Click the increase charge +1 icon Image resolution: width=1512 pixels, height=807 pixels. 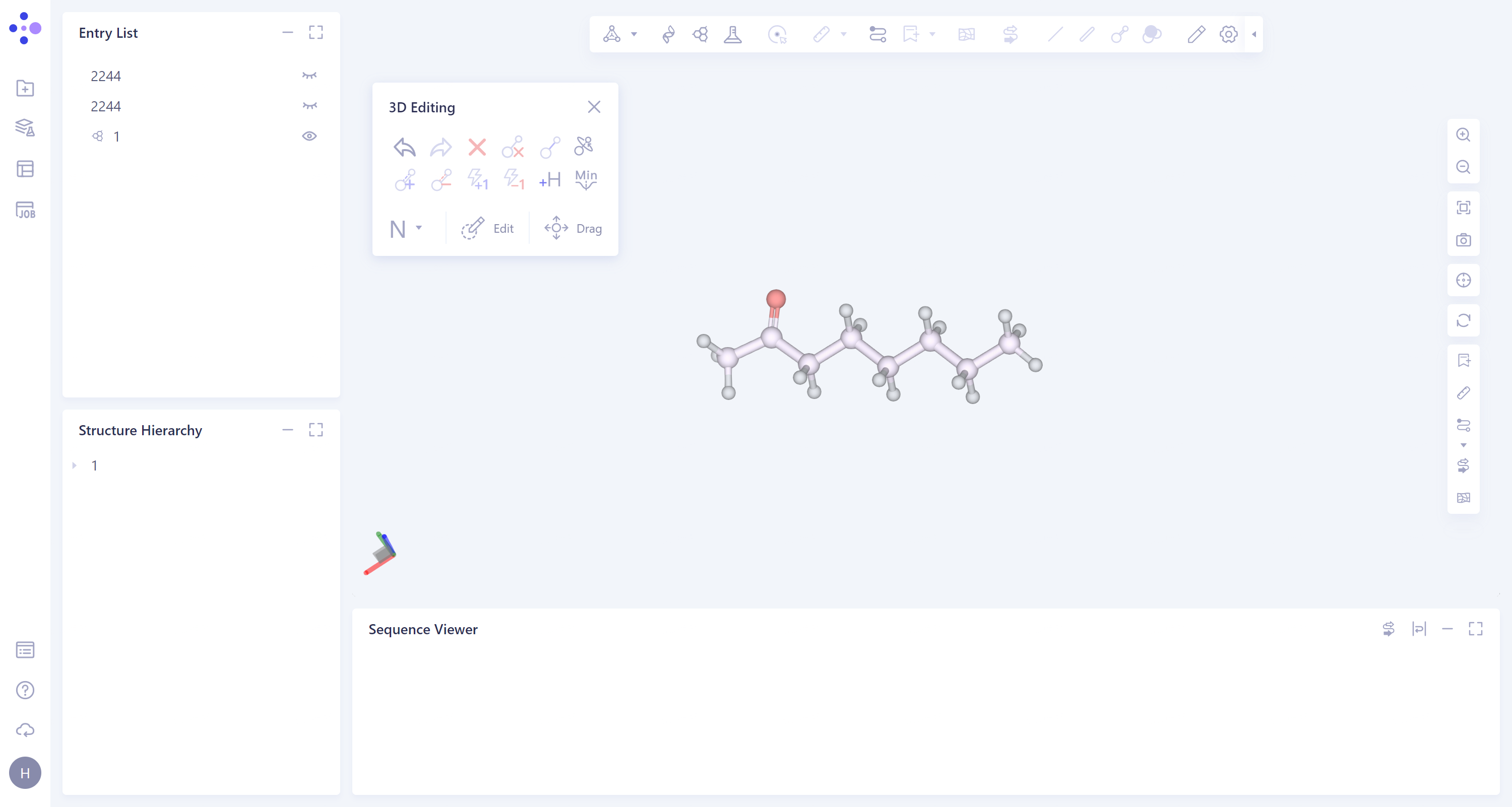(x=477, y=179)
